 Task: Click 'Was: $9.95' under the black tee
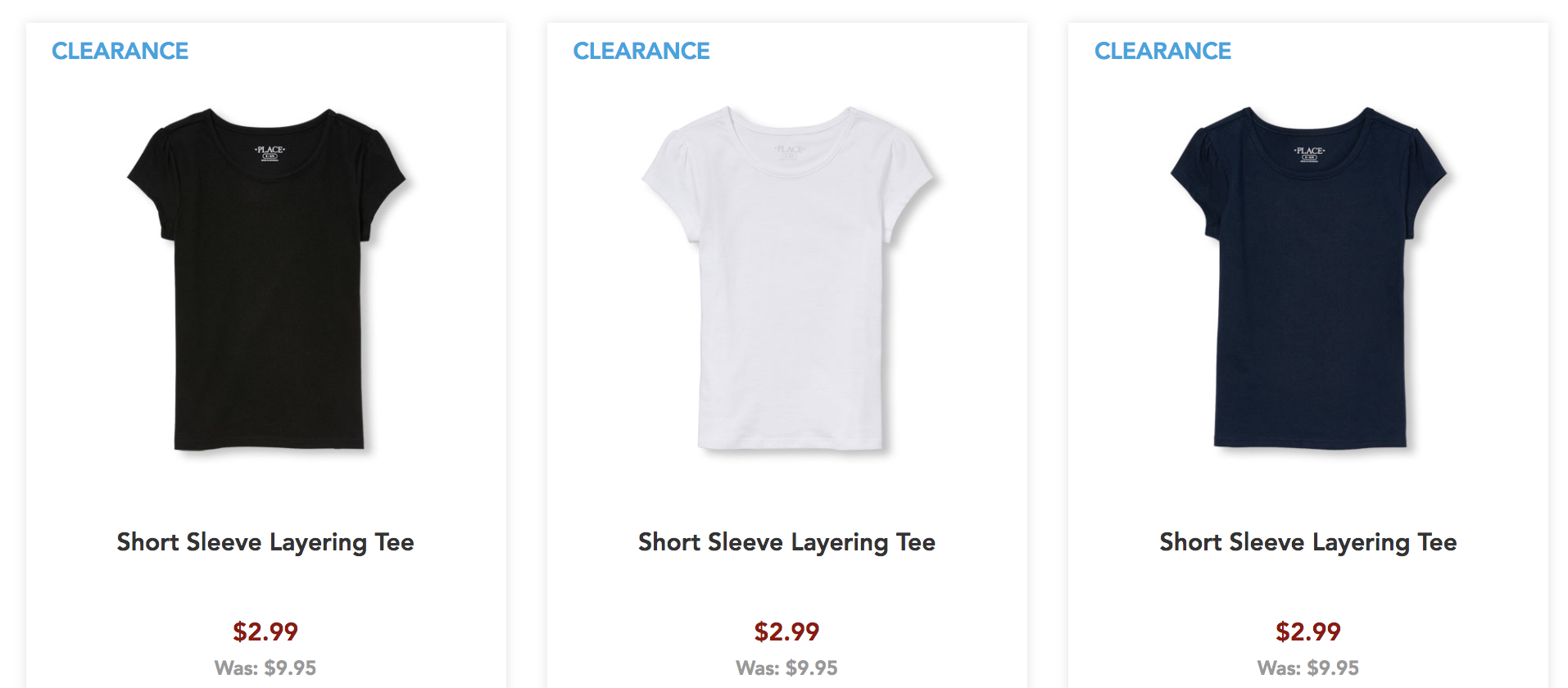[265, 668]
